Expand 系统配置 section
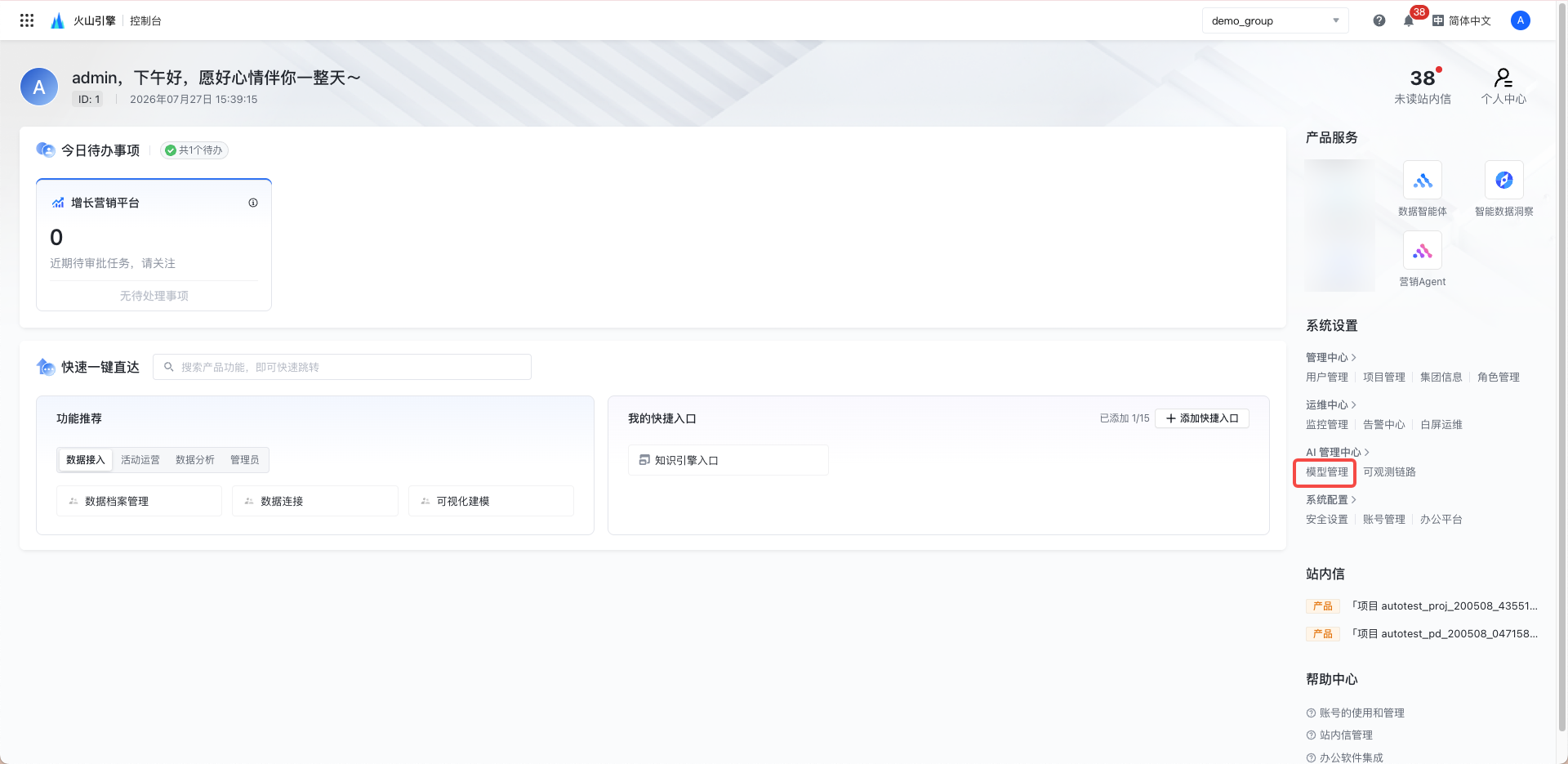The height and width of the screenshot is (764, 1568). tap(1330, 499)
